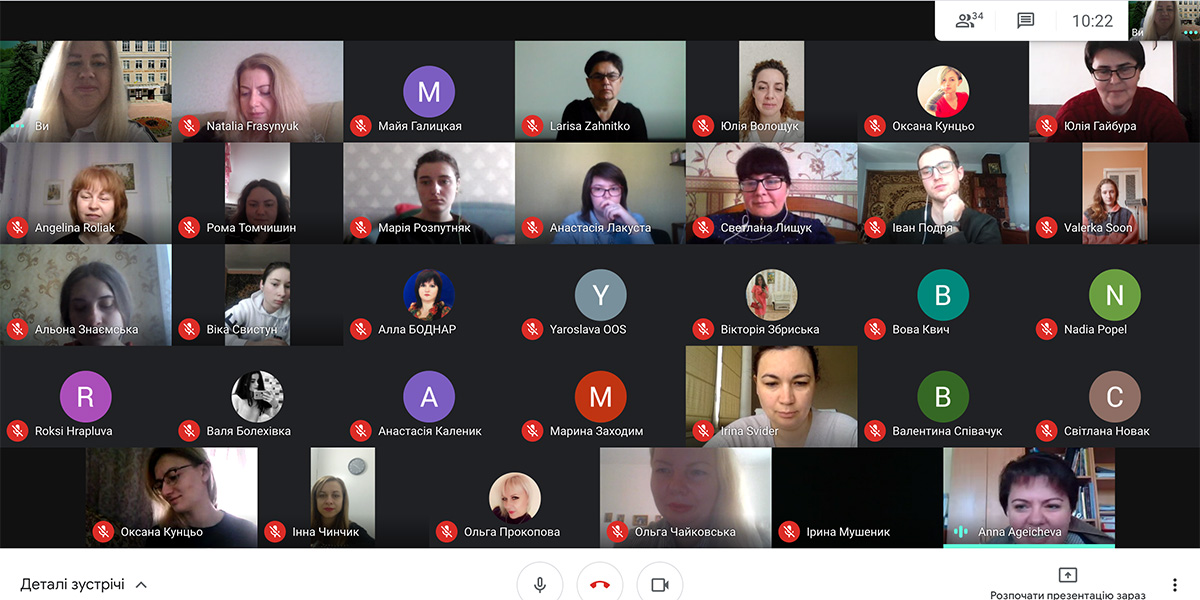Select the Yaroslava OOS avatar tile

coord(600,295)
